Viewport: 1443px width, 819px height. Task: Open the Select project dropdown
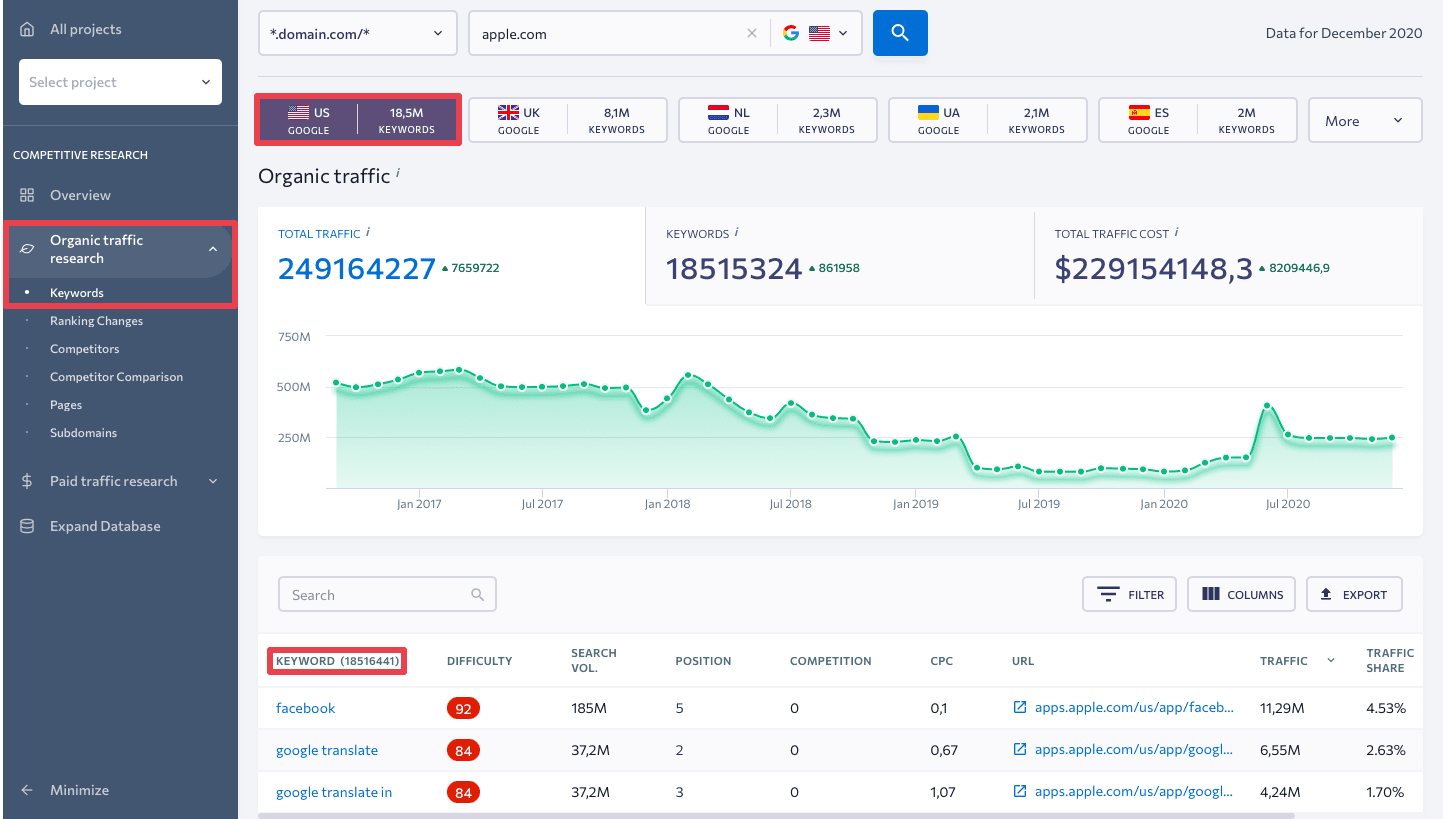120,82
